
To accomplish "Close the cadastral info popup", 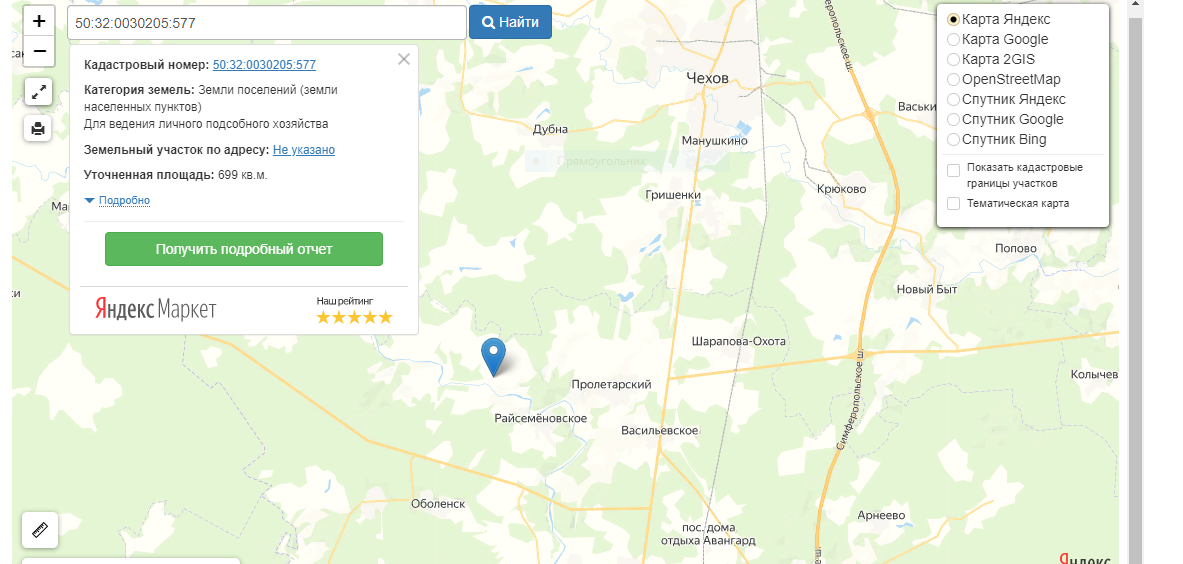I will [404, 60].
